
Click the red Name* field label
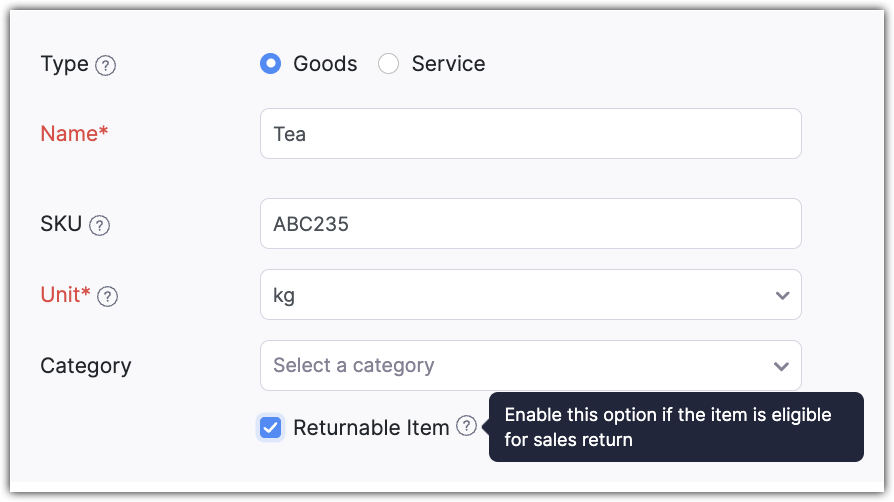point(74,134)
